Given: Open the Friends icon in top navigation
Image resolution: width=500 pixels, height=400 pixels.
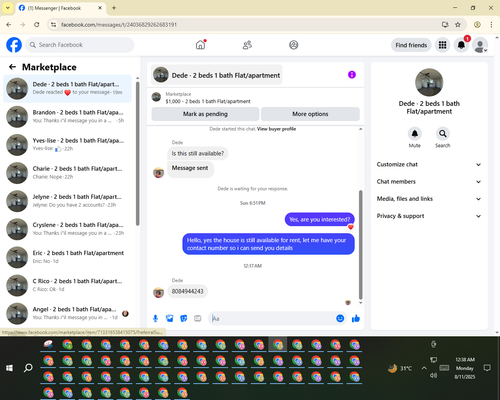Looking at the screenshot, I should click(247, 45).
